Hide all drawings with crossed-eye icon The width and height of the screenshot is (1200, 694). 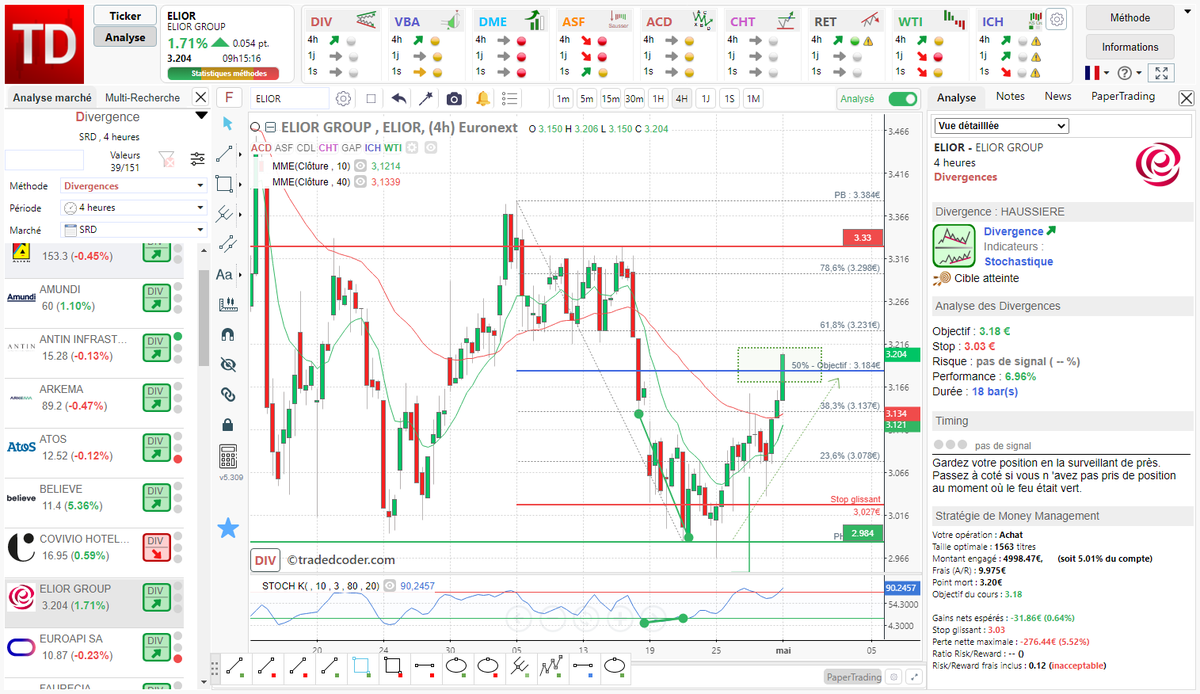point(227,364)
